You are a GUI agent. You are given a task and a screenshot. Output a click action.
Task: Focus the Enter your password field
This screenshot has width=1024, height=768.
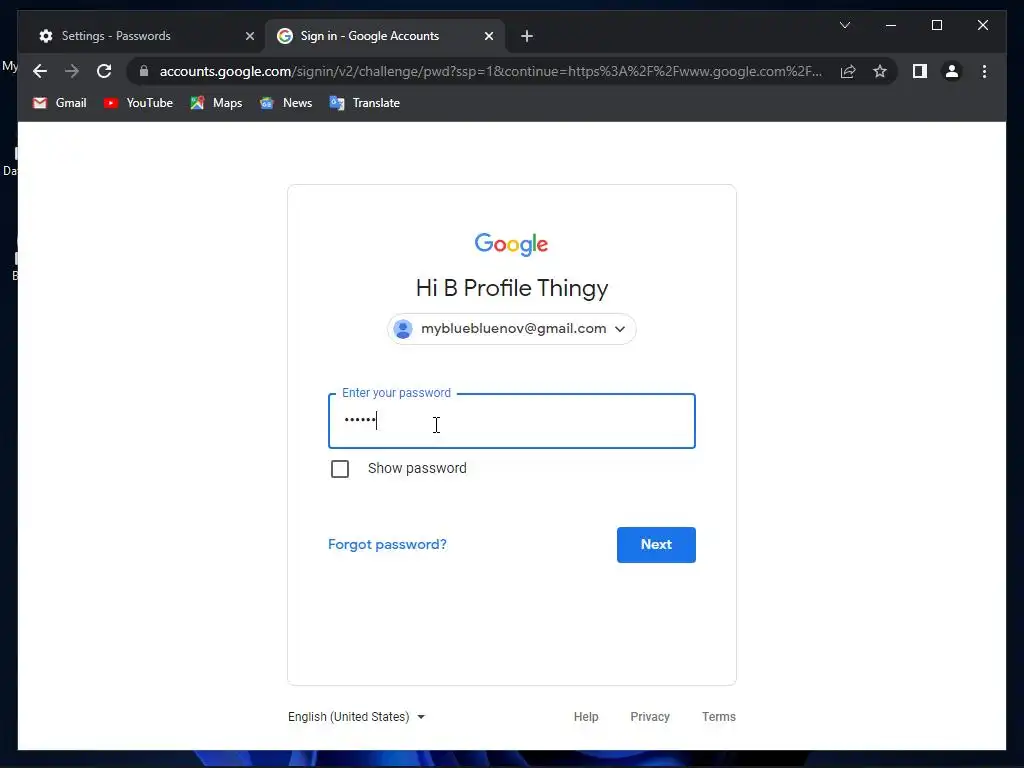coord(511,421)
